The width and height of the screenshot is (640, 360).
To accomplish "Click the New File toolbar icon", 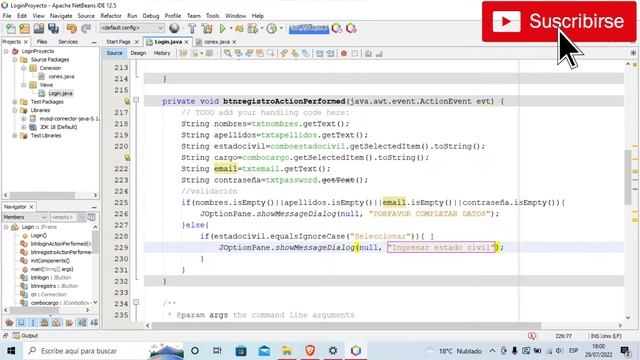I will 11,28.
